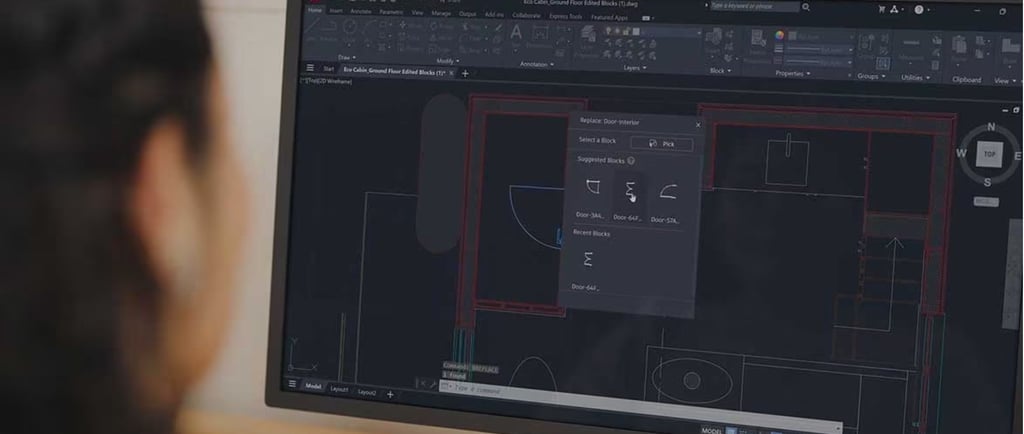Open the layout tabs hamburger menu

(292, 384)
